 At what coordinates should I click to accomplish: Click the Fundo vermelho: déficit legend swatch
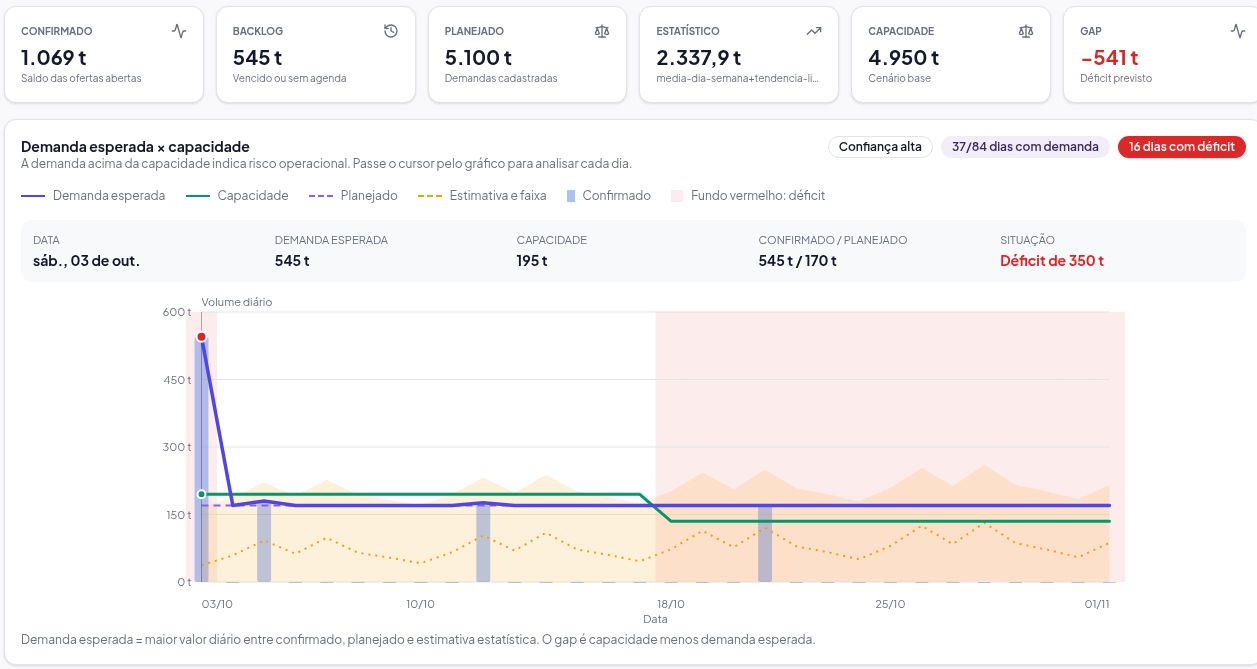(677, 196)
